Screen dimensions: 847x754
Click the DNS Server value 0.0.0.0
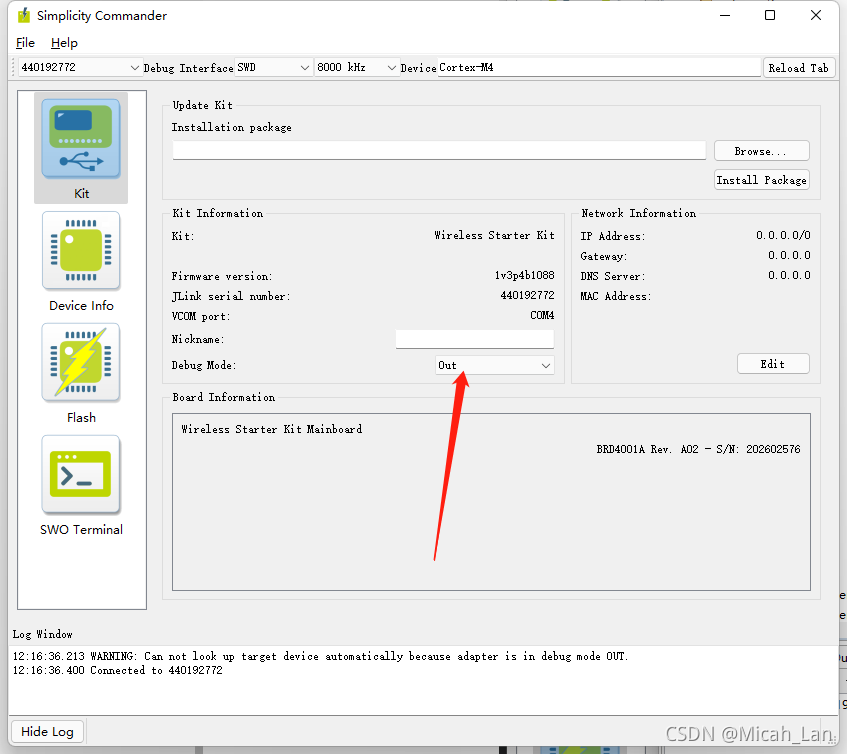tap(789, 275)
